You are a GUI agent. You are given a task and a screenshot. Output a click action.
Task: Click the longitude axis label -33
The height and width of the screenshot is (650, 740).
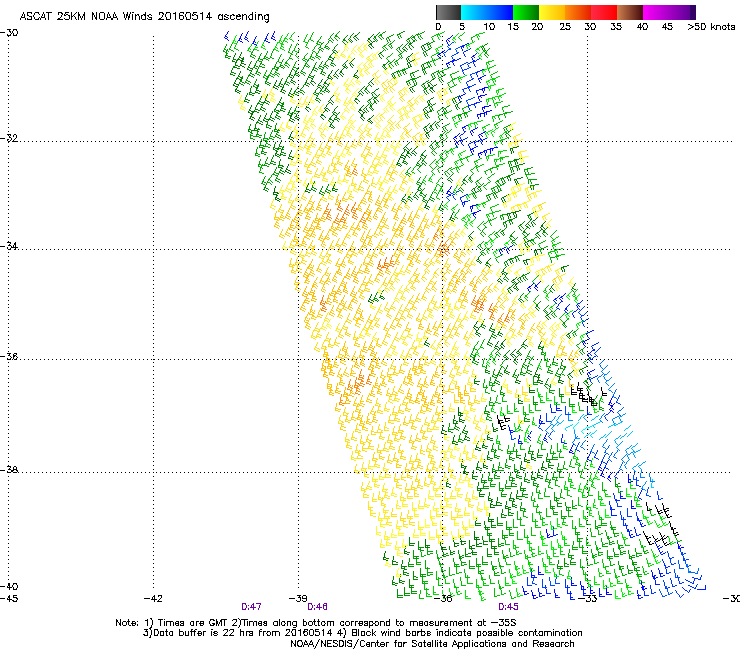[x=588, y=599]
